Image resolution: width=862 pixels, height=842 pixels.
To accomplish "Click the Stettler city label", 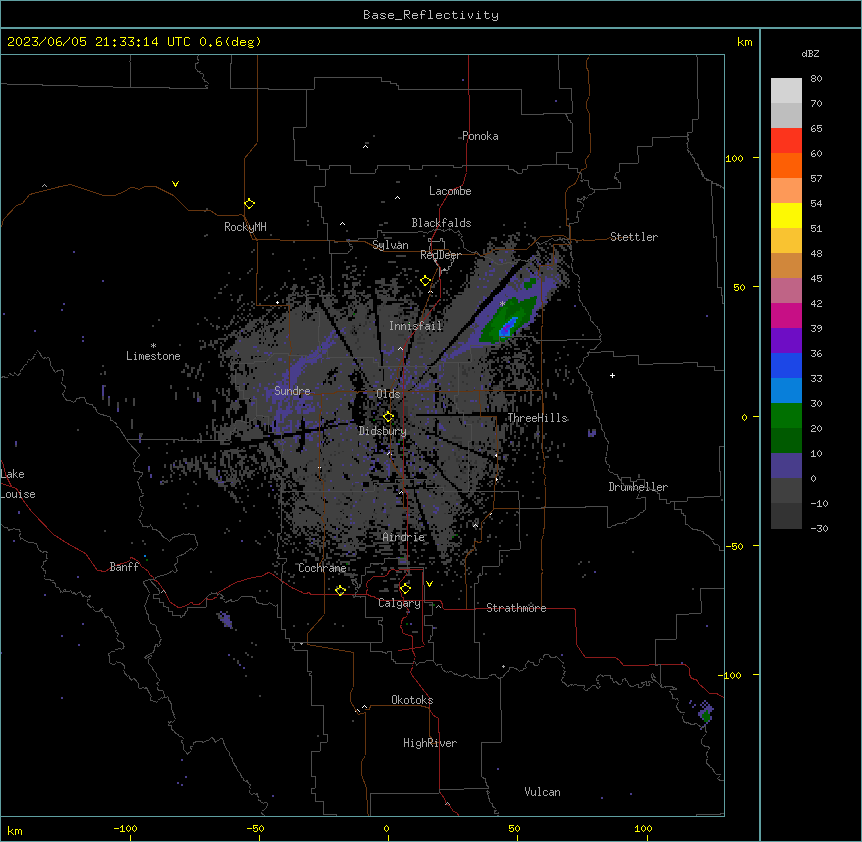I will [x=634, y=237].
